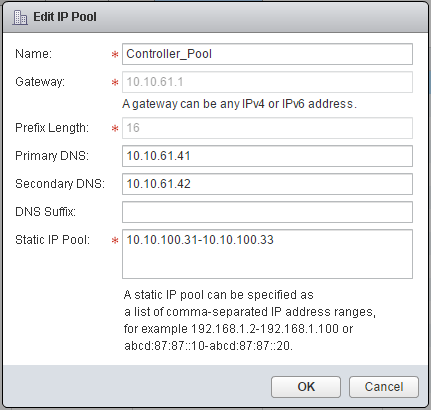Click the Prefix Length field

(267, 128)
